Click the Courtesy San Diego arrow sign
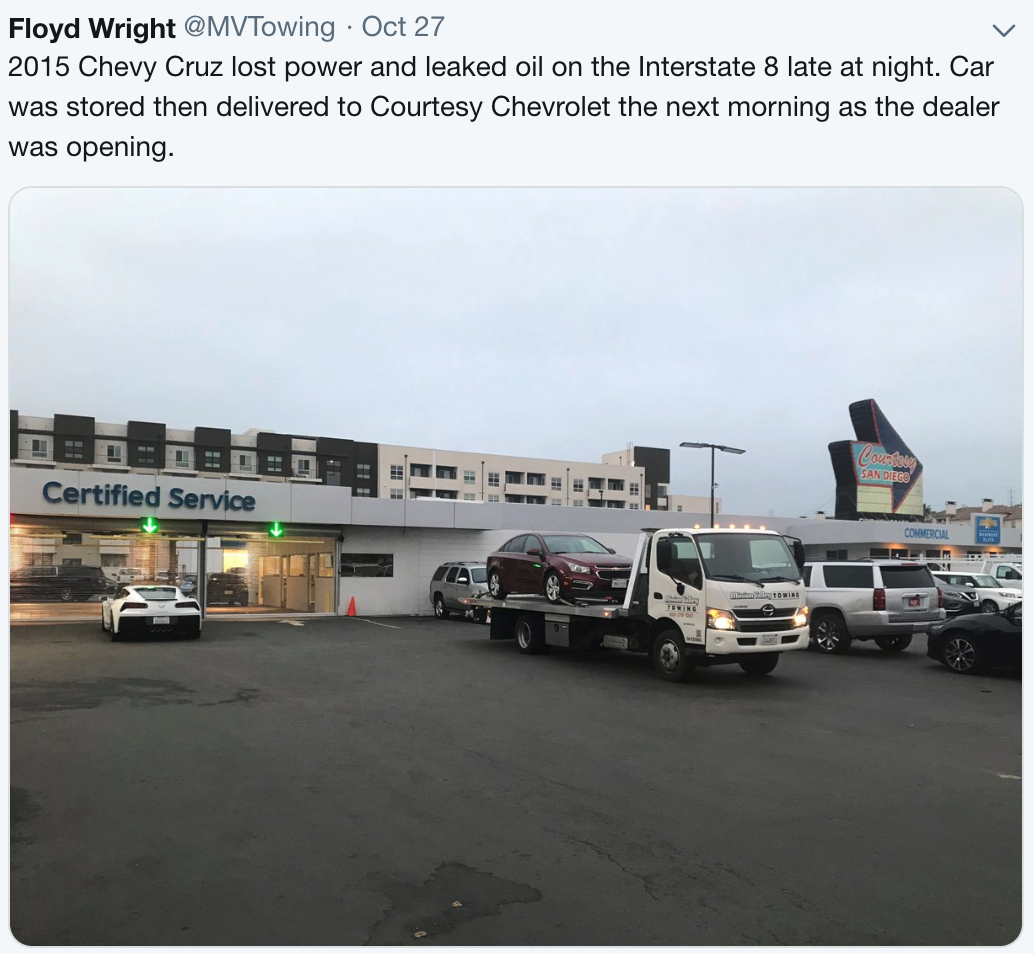Viewport: 1034px width, 954px height. point(876,459)
